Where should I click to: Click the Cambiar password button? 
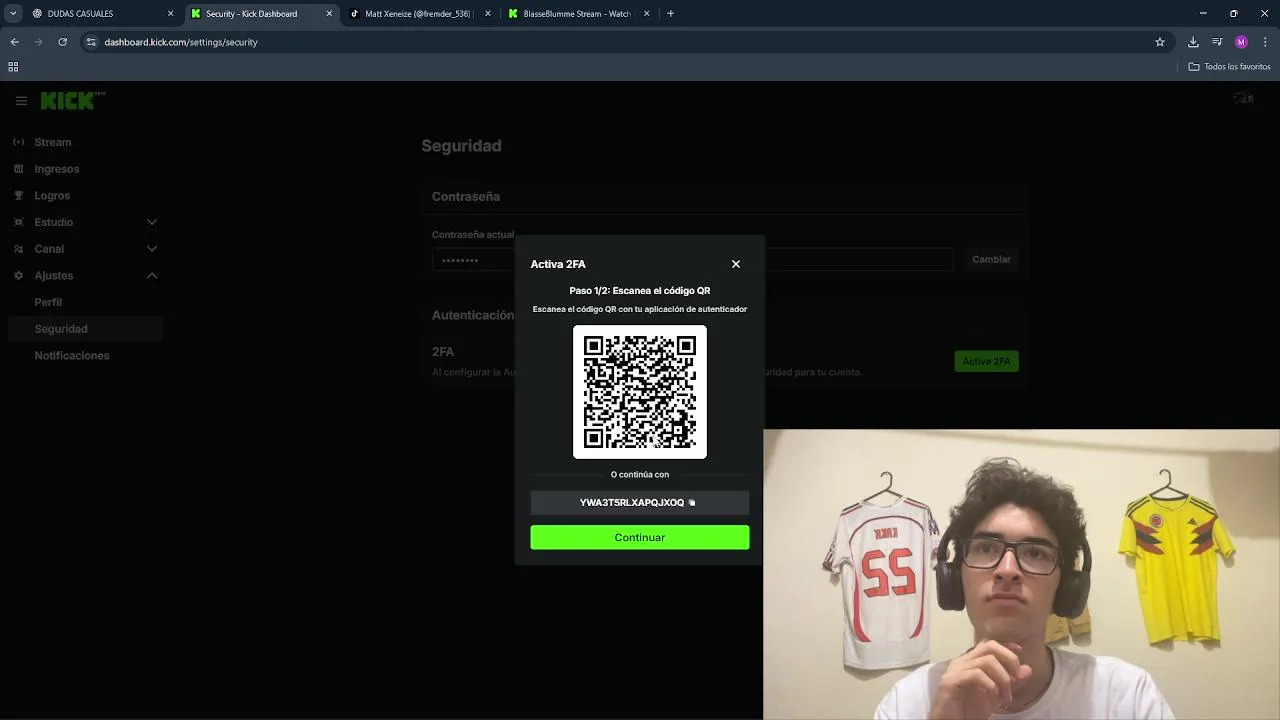click(991, 259)
